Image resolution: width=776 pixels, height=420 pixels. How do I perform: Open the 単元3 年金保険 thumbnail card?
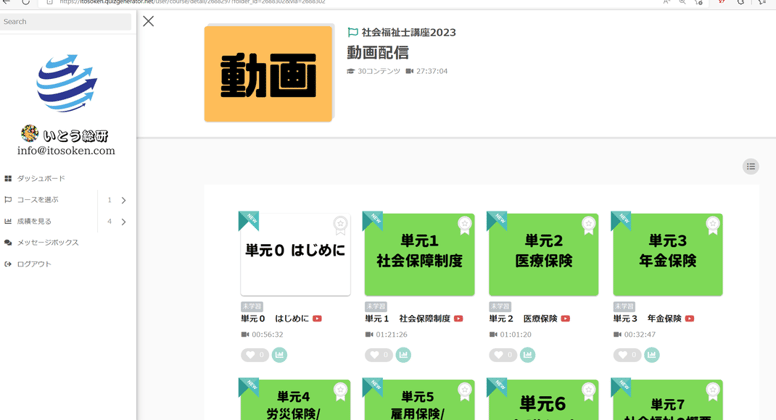point(668,255)
